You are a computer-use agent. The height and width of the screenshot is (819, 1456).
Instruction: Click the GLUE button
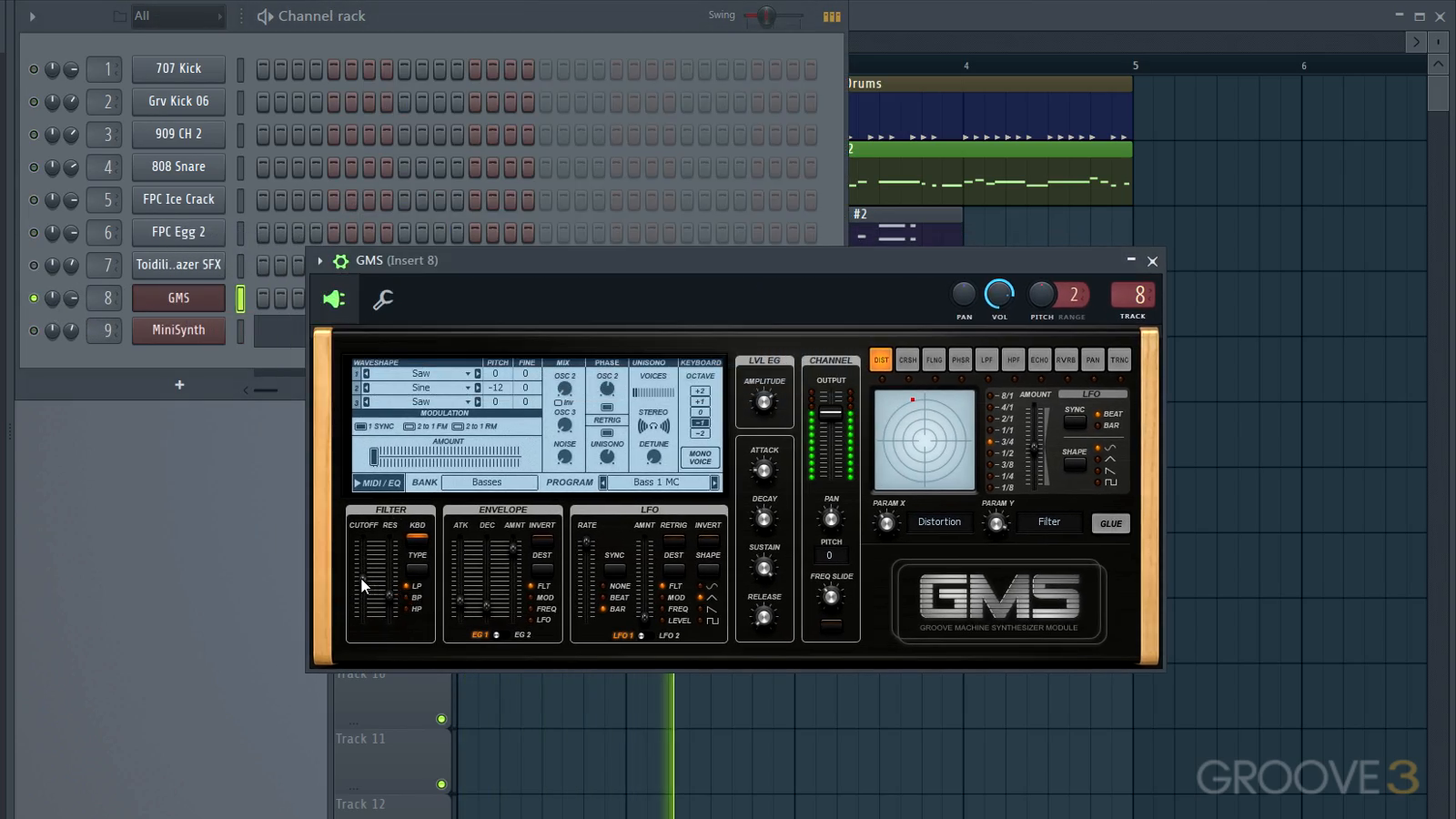1111,523
